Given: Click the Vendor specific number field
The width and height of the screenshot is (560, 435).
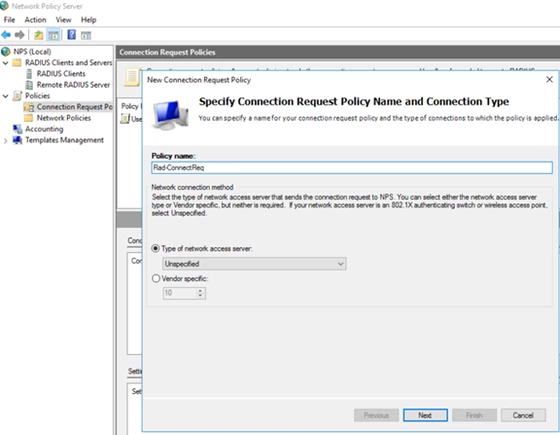Looking at the screenshot, I should 180,293.
